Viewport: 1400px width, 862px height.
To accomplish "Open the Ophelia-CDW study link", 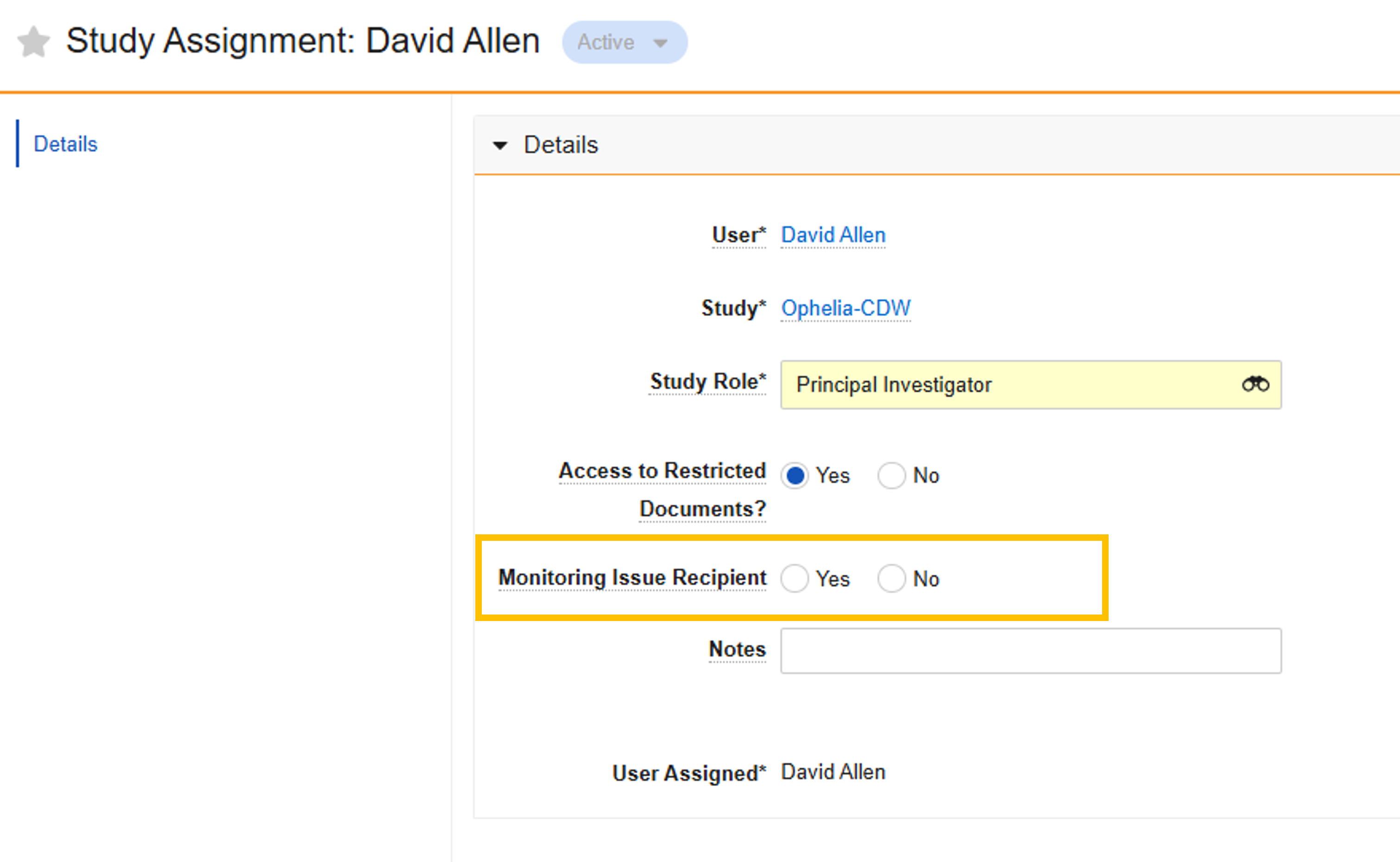I will pyautogui.click(x=845, y=309).
